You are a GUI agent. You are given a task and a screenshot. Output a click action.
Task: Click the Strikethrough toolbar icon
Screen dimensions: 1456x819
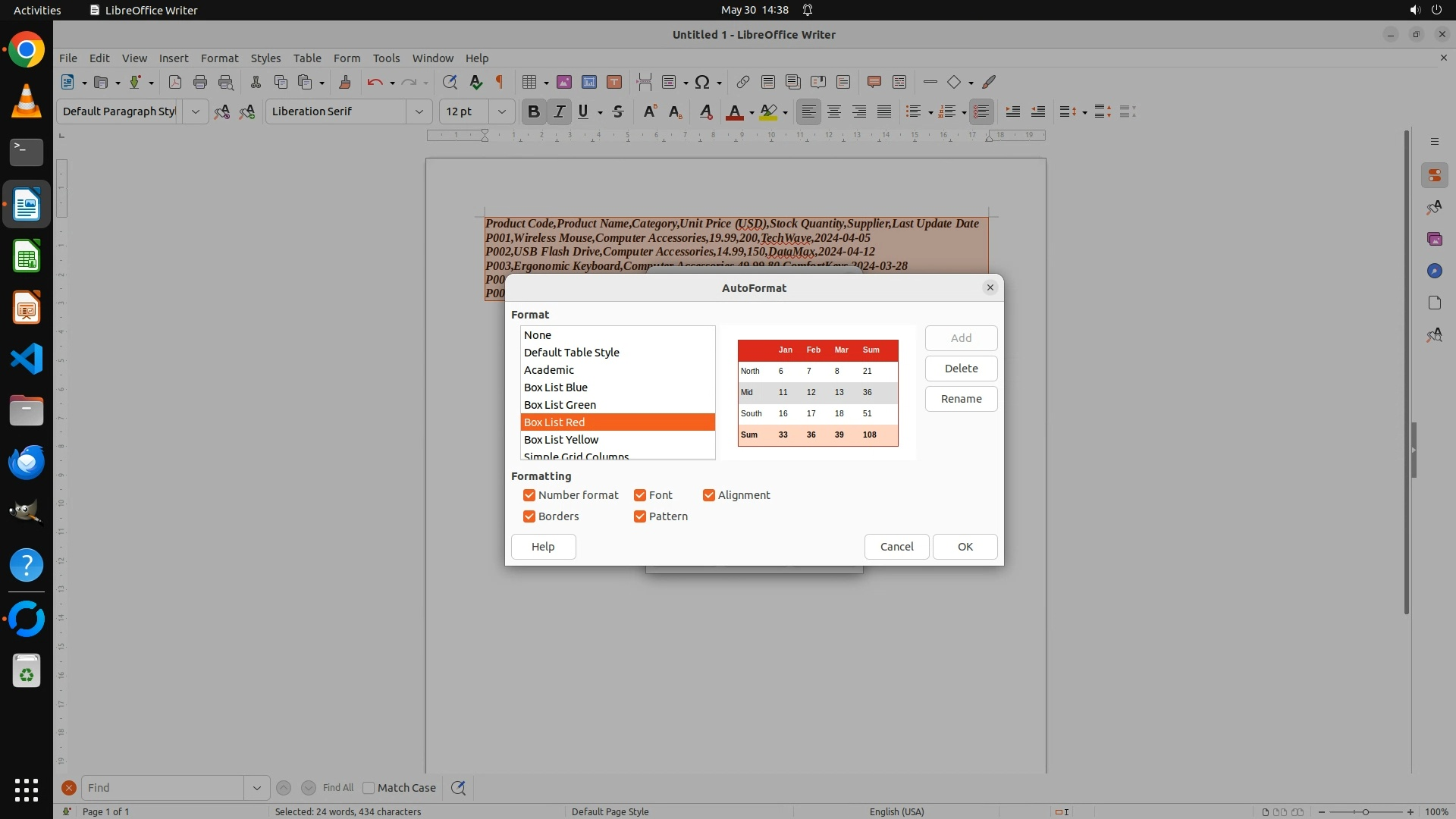click(x=618, y=111)
